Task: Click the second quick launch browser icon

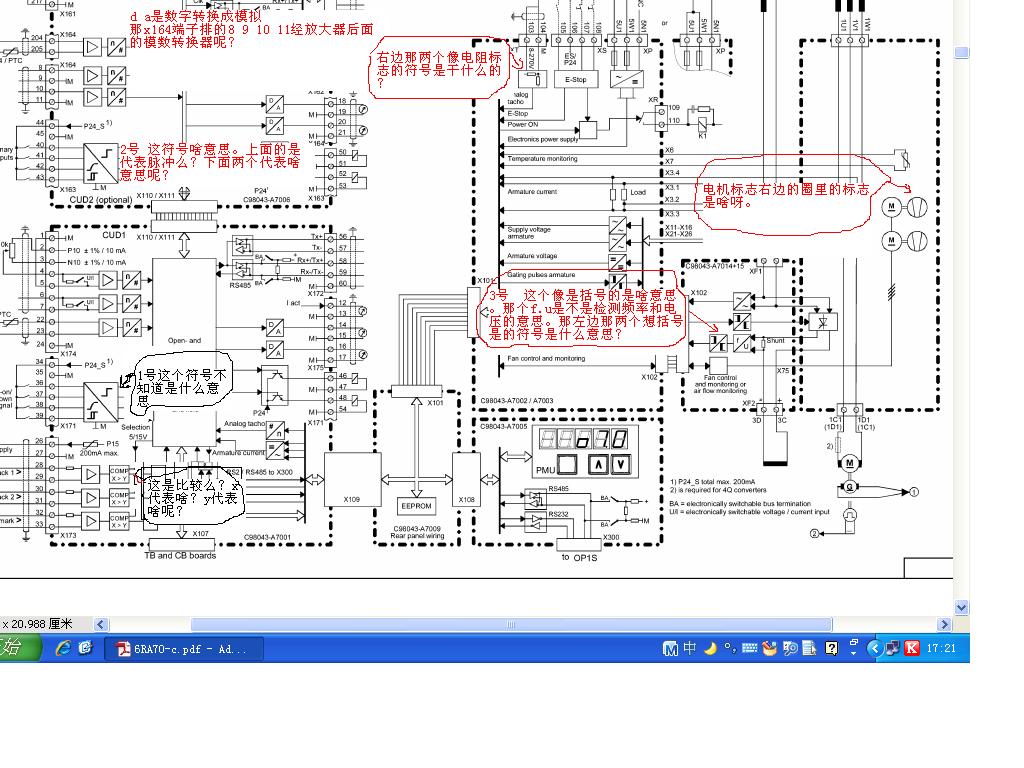Action: pos(85,648)
